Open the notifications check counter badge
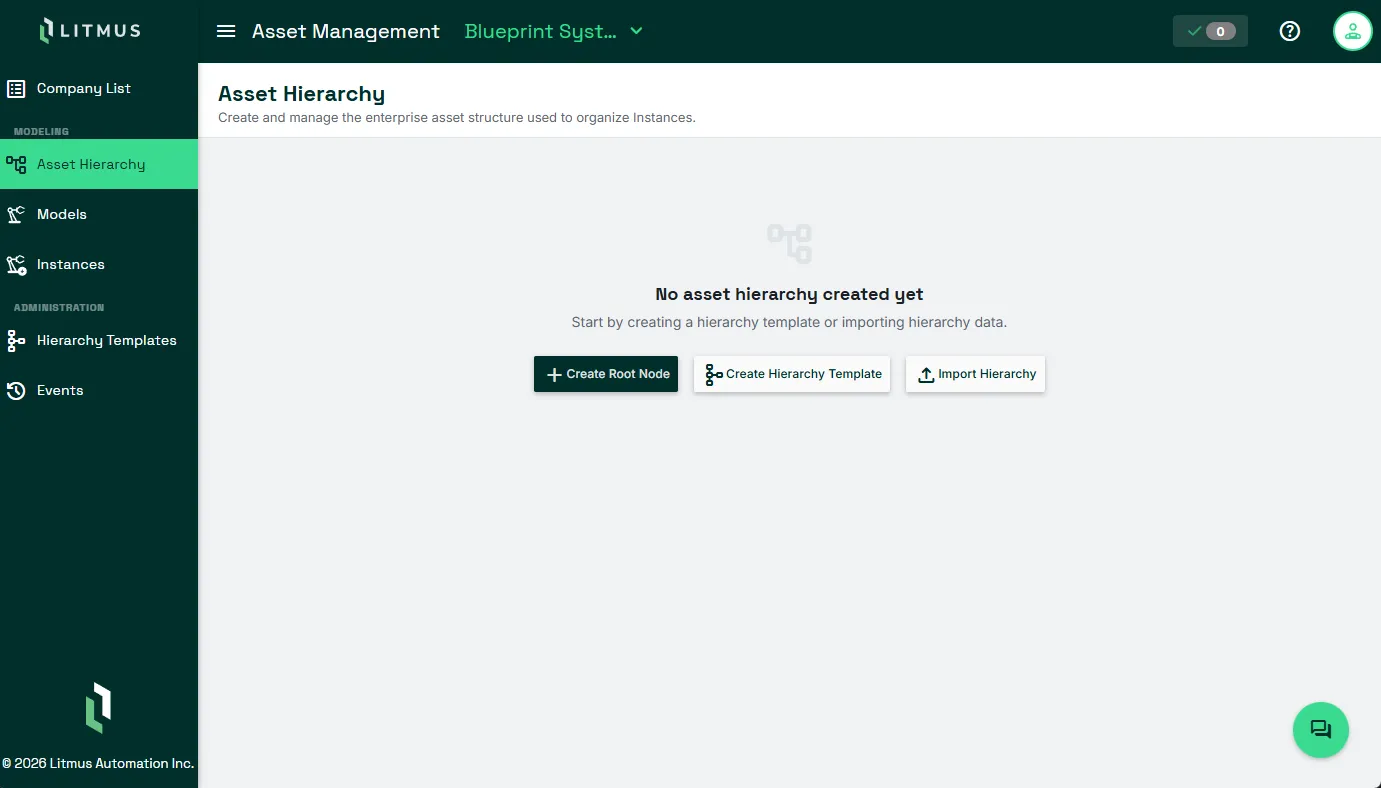The image size is (1381, 788). click(1210, 31)
